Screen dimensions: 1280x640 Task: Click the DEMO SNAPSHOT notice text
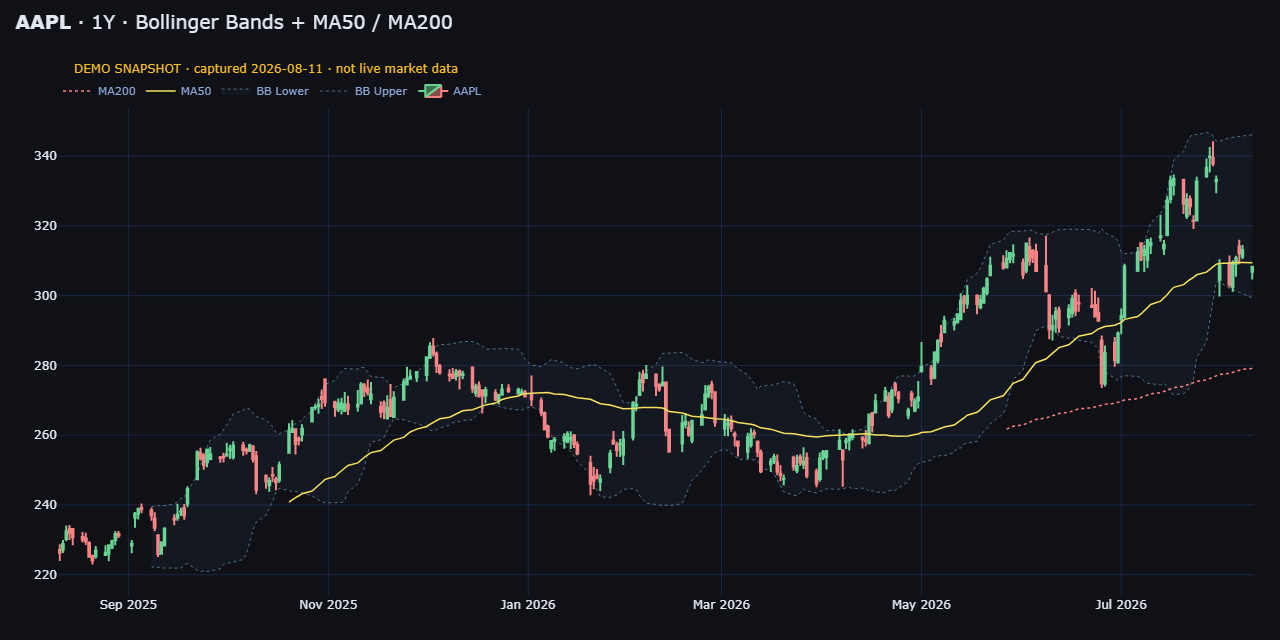(x=266, y=69)
